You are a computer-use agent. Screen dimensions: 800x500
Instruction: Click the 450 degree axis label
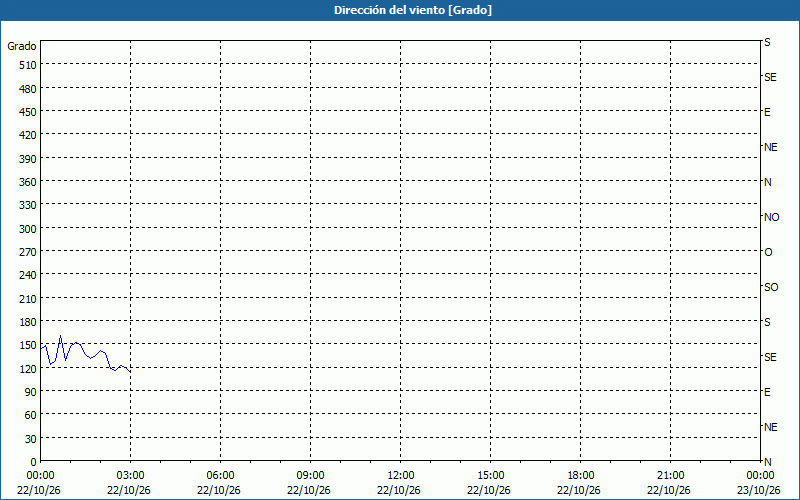(x=28, y=112)
